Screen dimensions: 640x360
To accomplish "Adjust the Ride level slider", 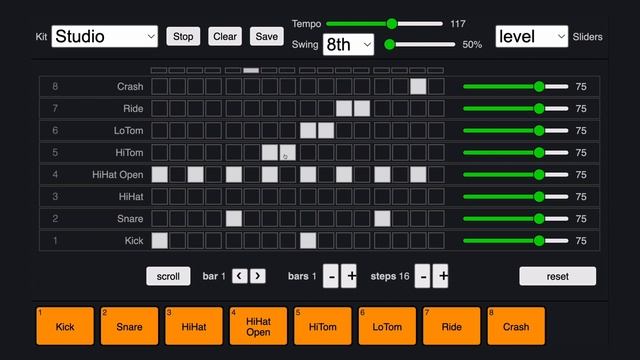I will [x=516, y=109].
